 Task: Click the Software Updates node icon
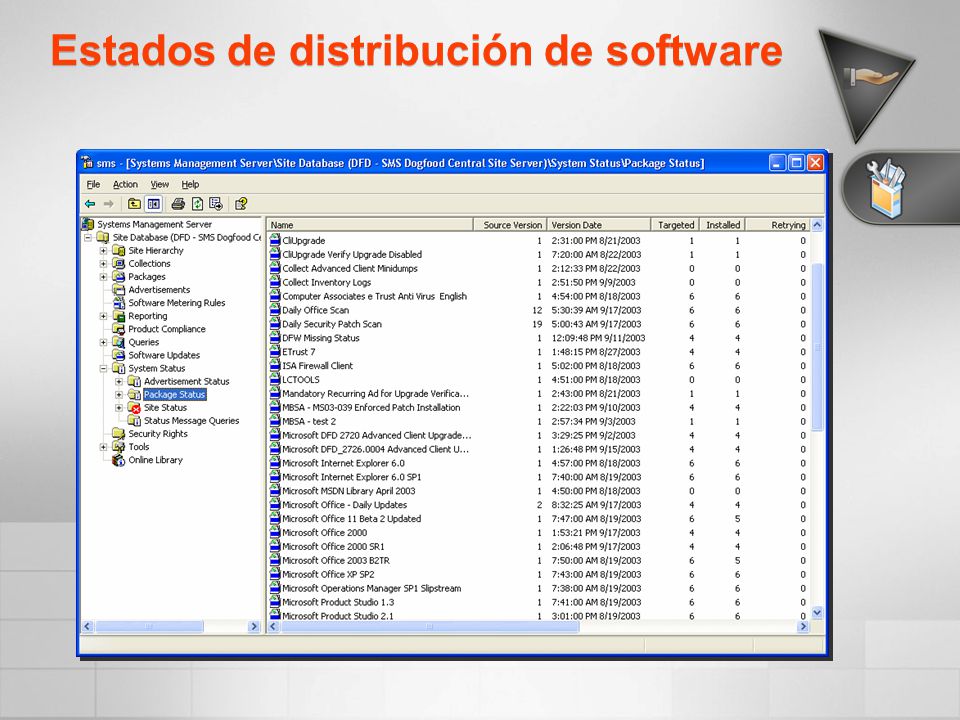click(119, 355)
